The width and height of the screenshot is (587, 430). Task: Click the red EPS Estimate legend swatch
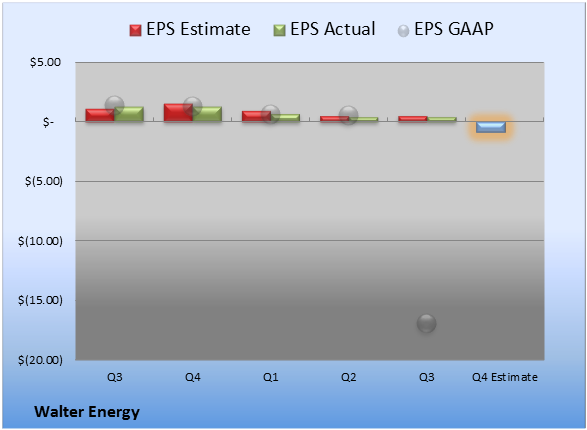136,30
